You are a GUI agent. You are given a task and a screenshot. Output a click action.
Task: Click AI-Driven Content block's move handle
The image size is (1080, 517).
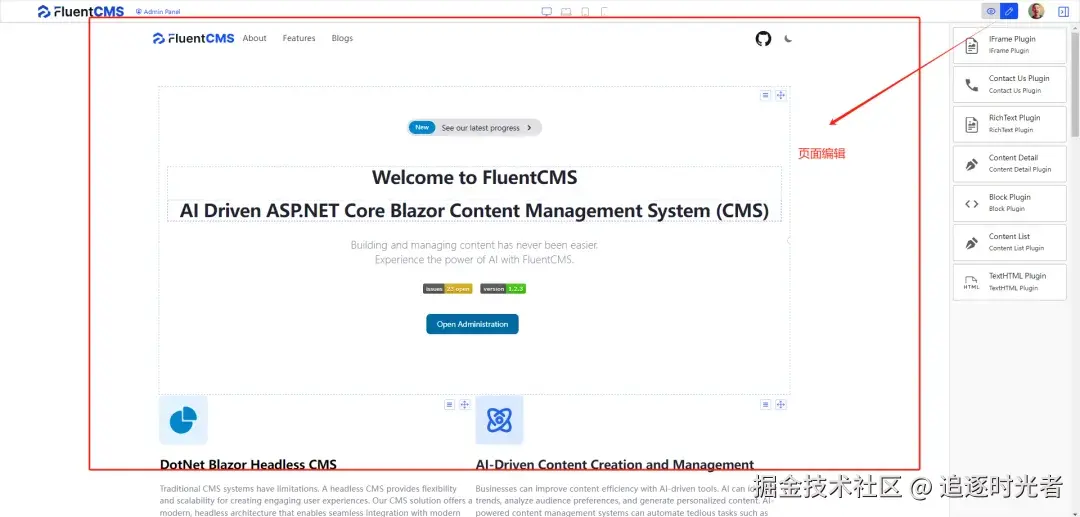click(780, 405)
